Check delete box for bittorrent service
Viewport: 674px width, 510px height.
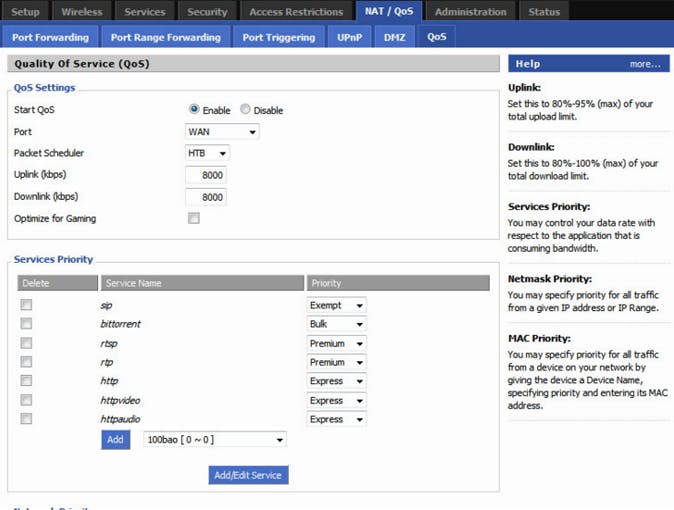point(26,323)
